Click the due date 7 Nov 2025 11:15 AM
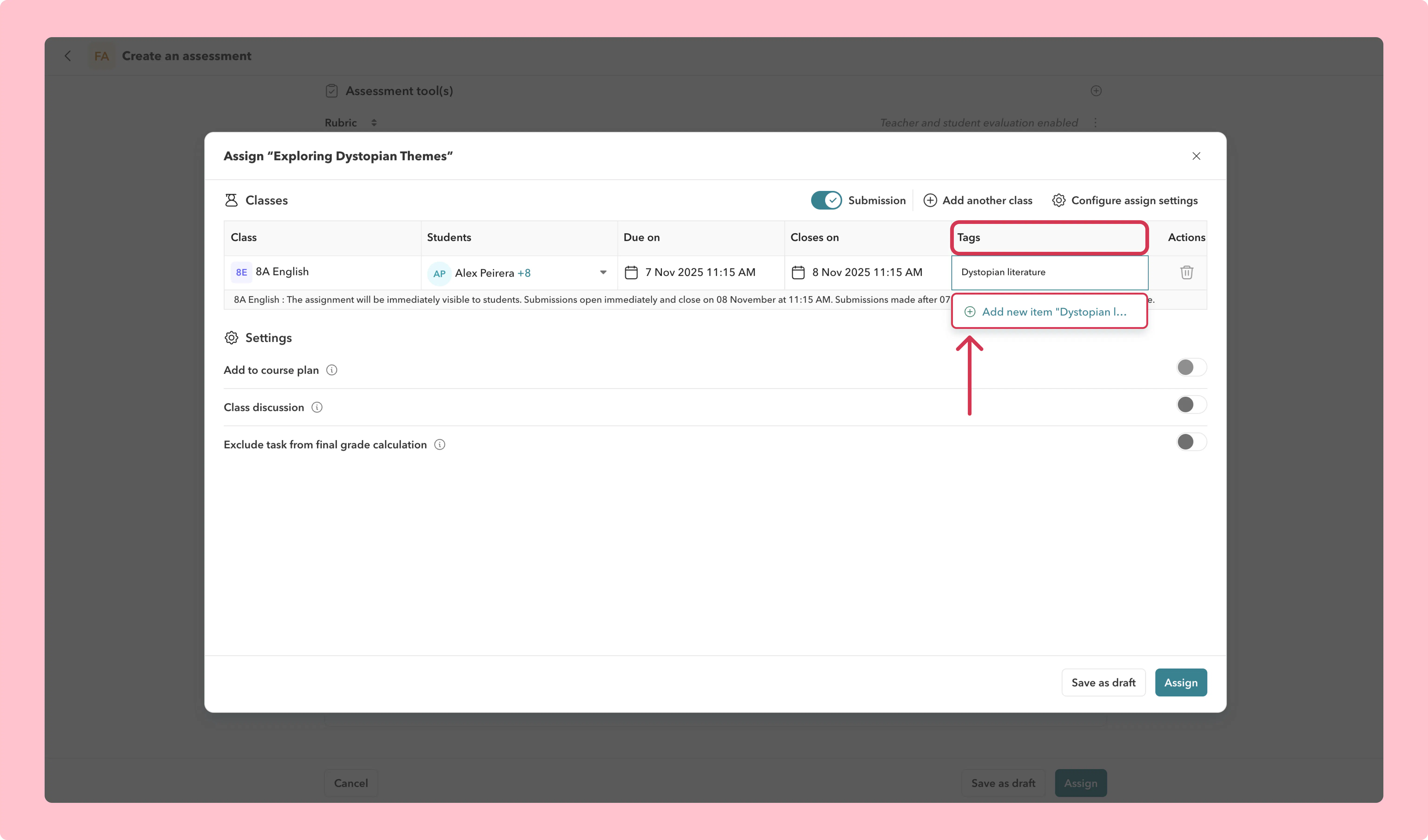The image size is (1428, 840). (700, 272)
